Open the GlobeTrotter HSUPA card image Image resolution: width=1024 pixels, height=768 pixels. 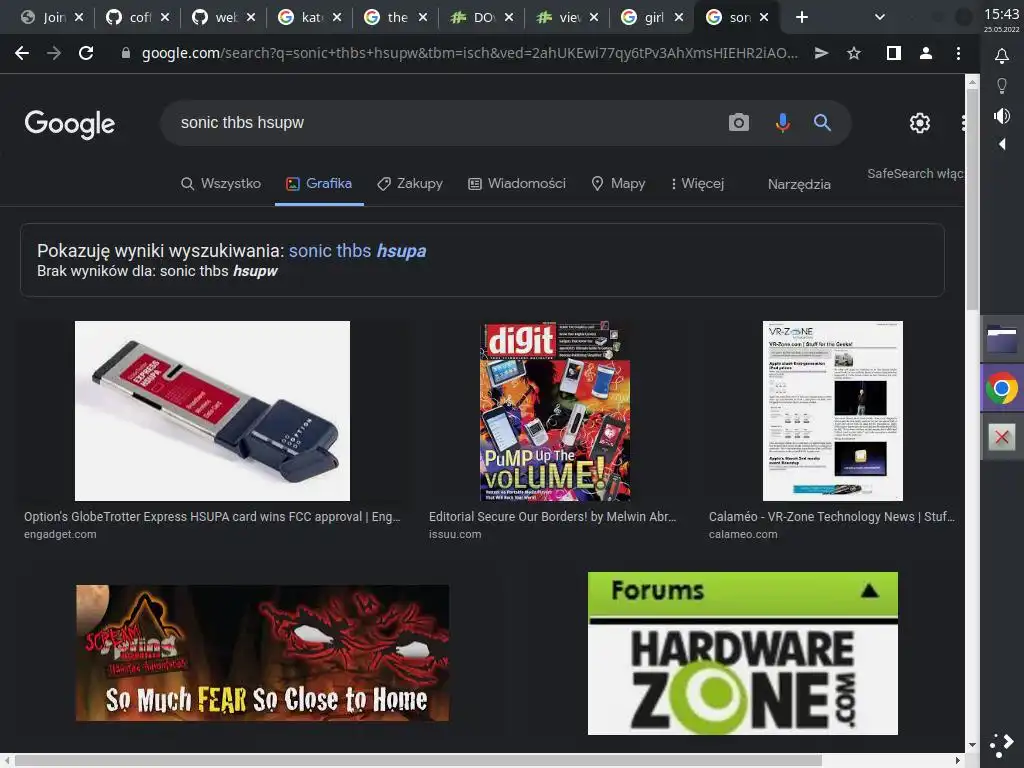tap(212, 411)
